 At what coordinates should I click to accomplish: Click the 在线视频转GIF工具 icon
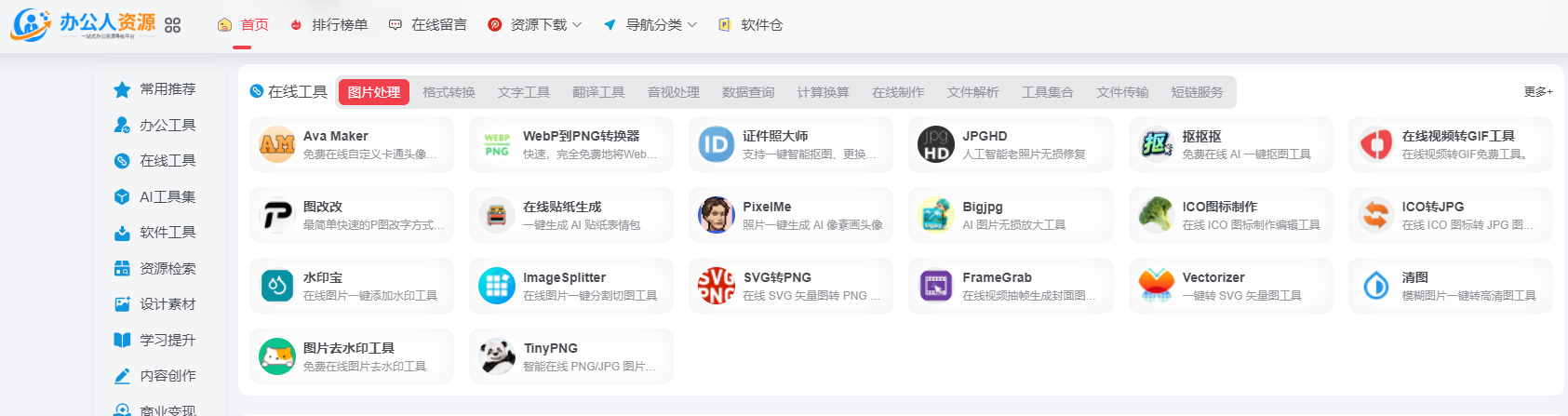pyautogui.click(x=1376, y=144)
